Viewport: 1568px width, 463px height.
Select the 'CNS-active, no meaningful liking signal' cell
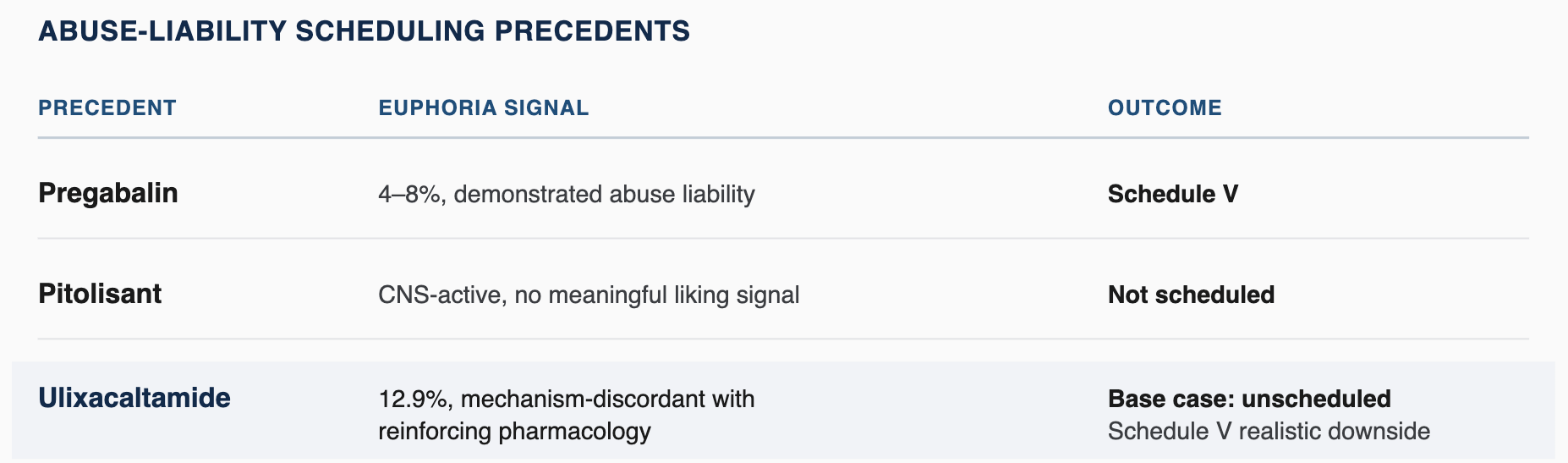click(x=589, y=295)
